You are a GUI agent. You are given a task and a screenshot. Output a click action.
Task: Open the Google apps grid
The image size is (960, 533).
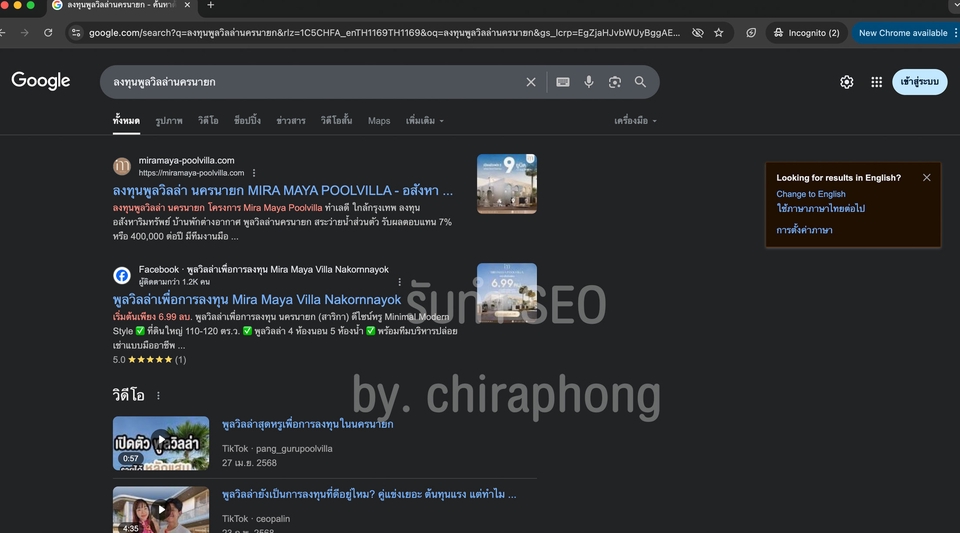coord(877,82)
